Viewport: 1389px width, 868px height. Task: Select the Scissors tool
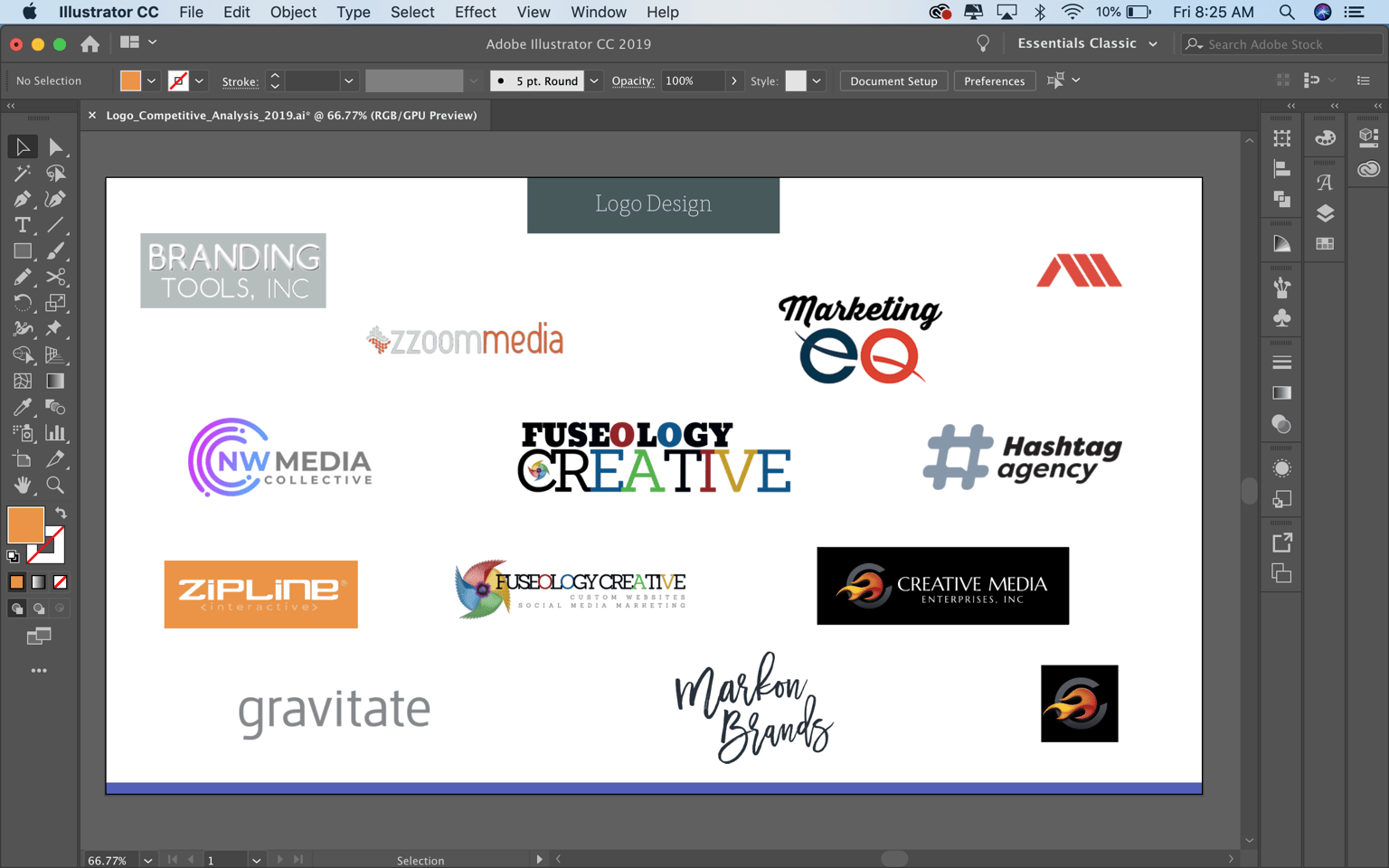tap(56, 277)
